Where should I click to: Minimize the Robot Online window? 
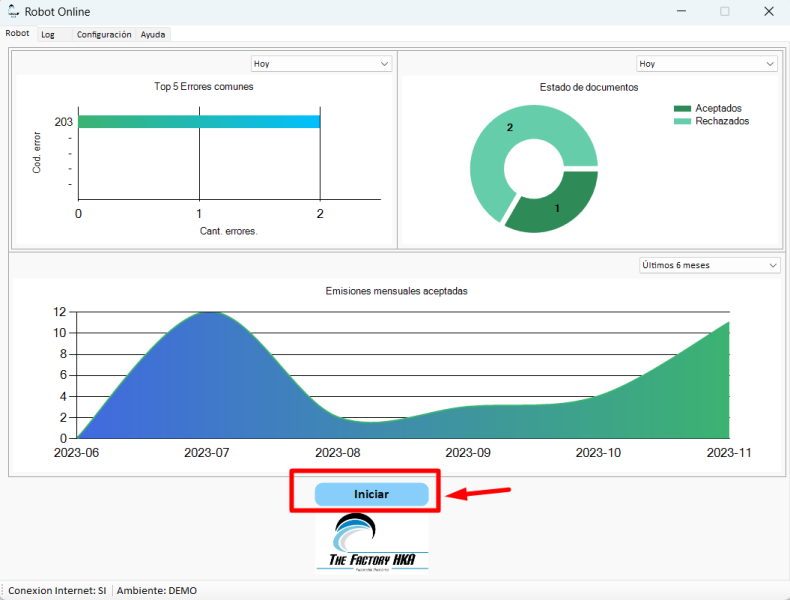(x=681, y=11)
